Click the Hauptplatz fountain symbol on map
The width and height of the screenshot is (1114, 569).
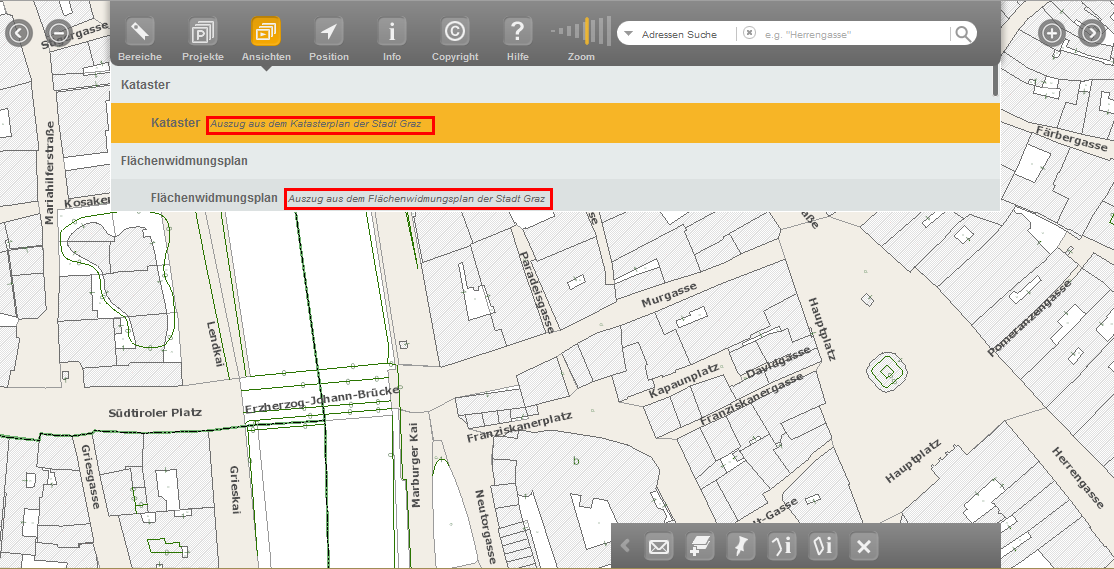[887, 372]
